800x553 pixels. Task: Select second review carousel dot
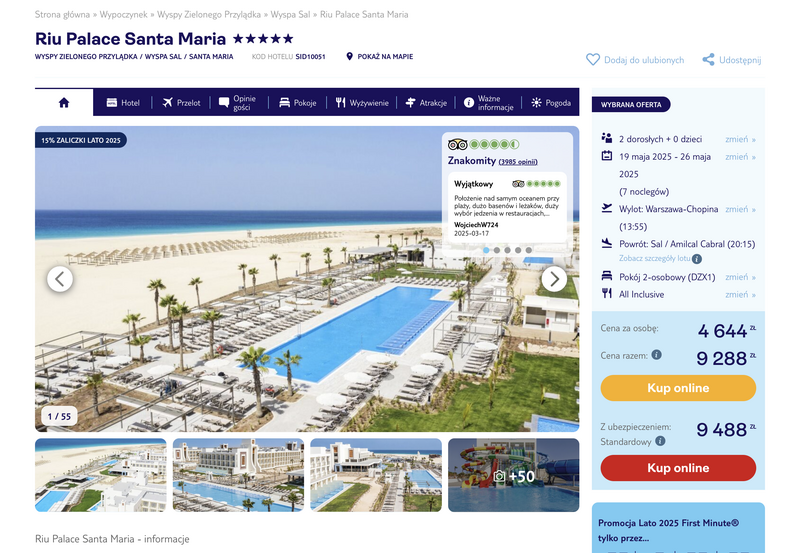(497, 250)
